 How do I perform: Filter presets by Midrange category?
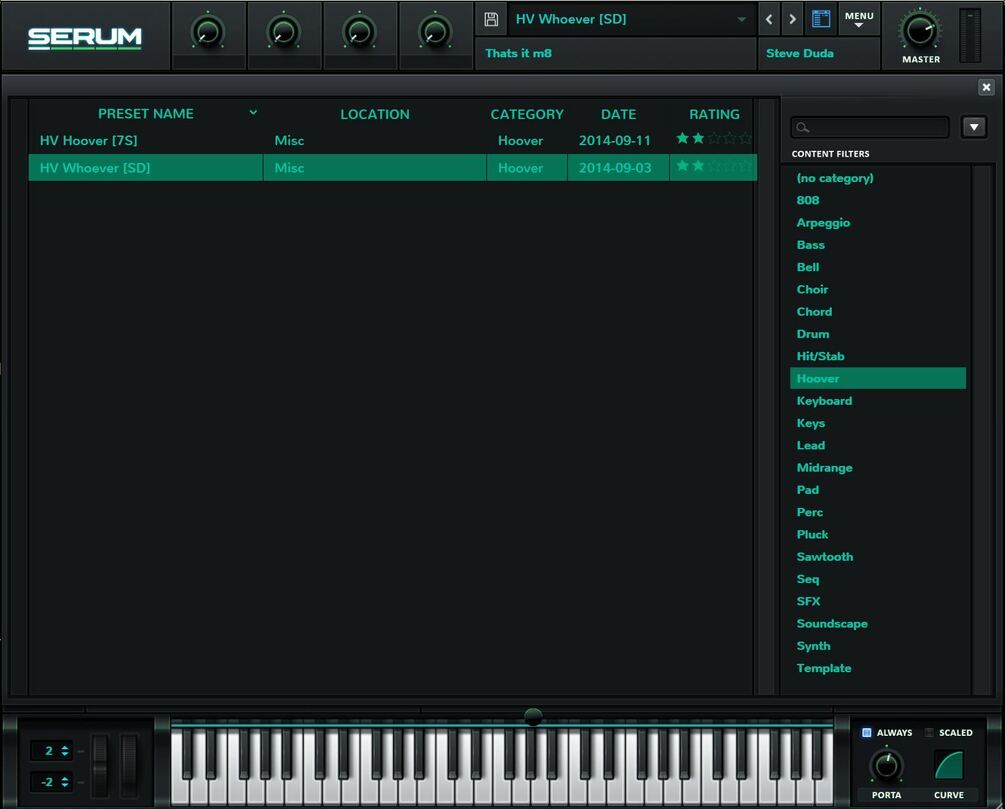click(x=824, y=467)
